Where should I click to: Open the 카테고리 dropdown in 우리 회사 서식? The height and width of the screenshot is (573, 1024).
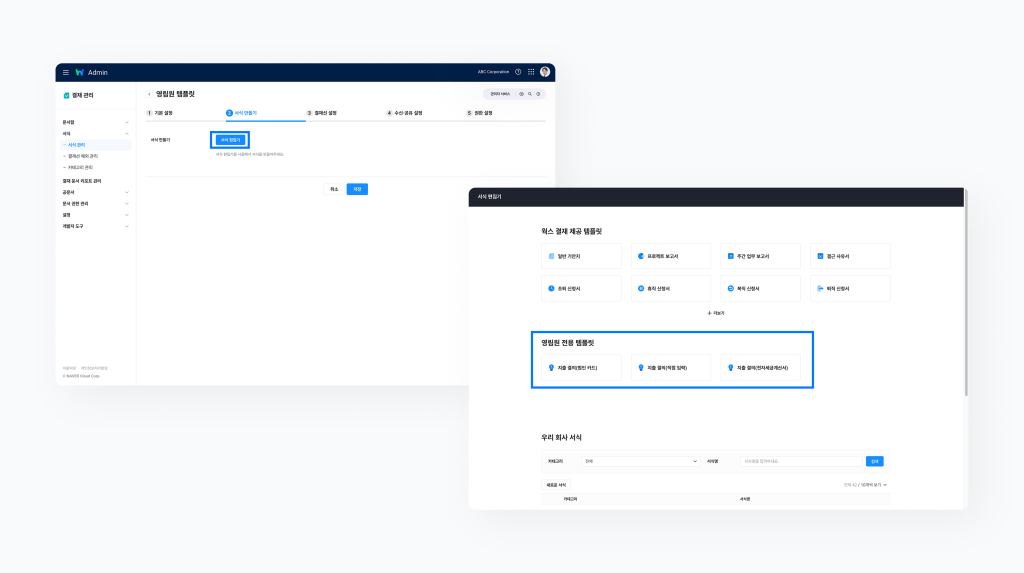click(x=640, y=461)
